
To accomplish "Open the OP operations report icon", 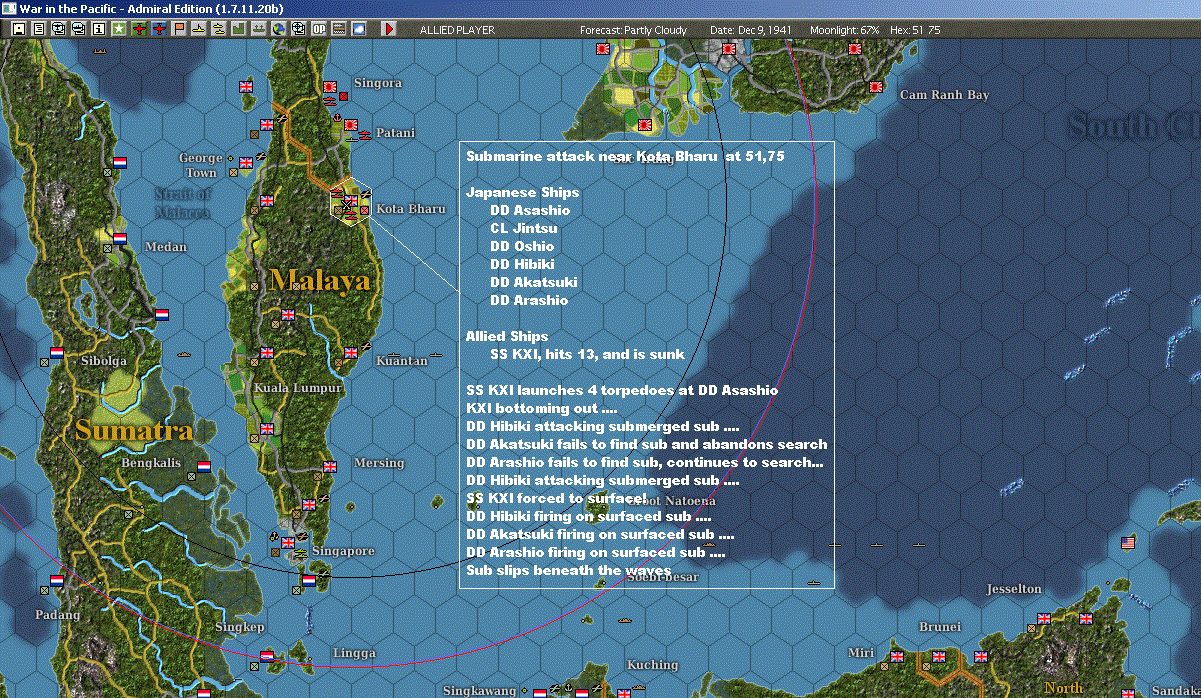I will tap(318, 30).
